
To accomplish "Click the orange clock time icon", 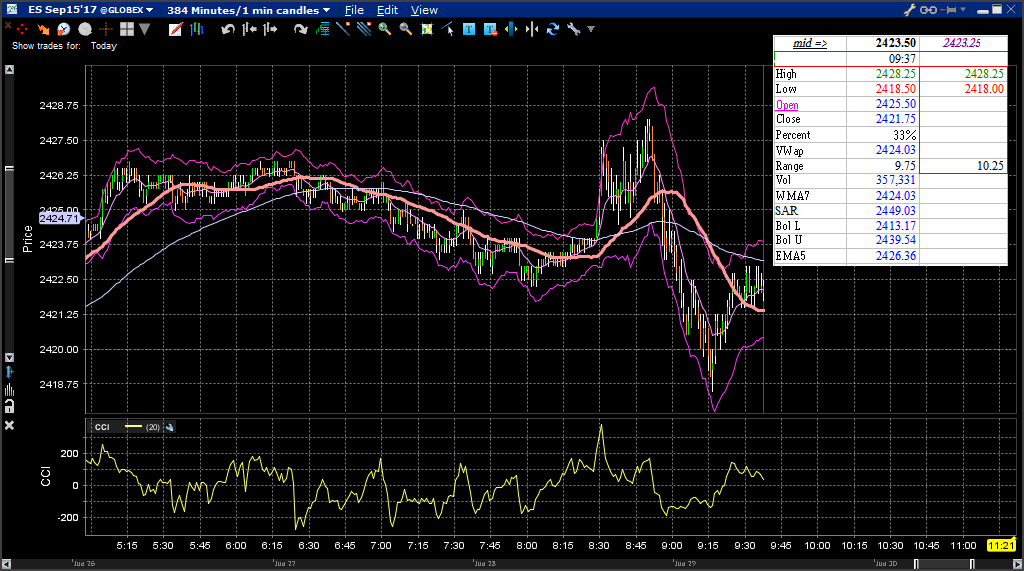I will tap(63, 29).
